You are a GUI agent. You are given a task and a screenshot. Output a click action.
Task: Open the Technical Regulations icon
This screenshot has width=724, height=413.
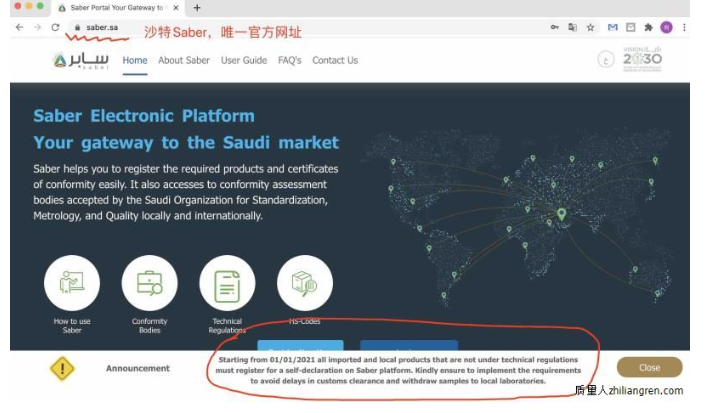pos(227,283)
